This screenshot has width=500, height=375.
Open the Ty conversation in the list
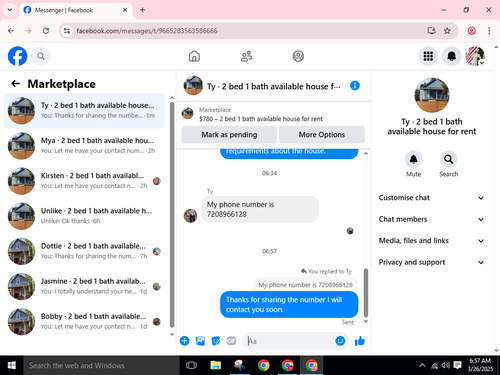pyautogui.click(x=84, y=111)
